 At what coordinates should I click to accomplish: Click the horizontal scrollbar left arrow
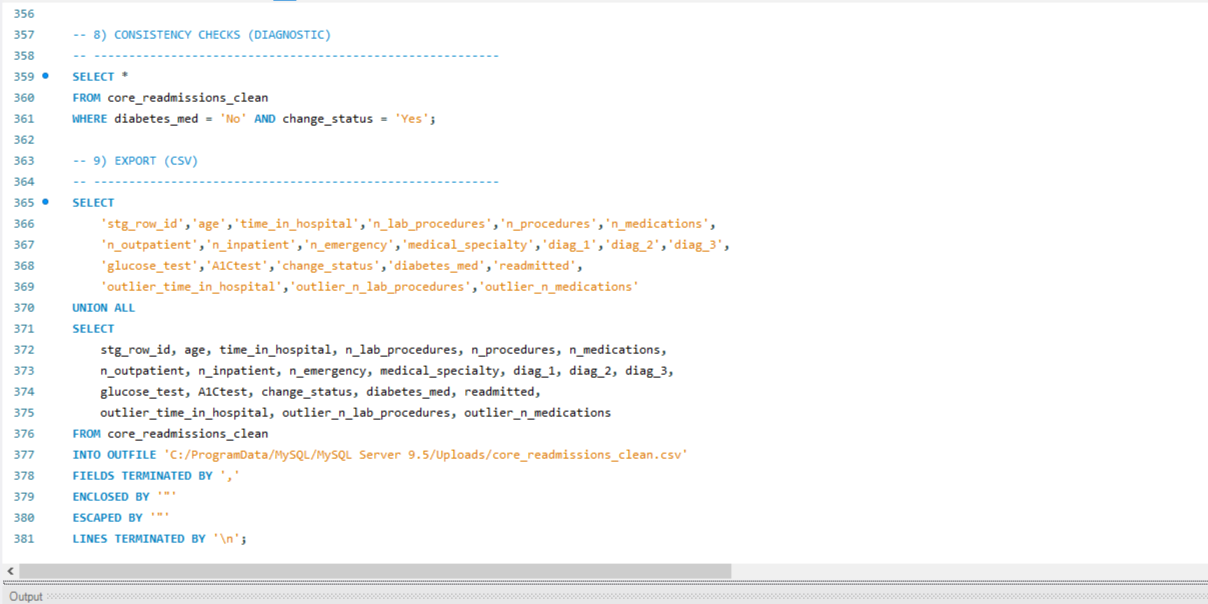[x=10, y=571]
